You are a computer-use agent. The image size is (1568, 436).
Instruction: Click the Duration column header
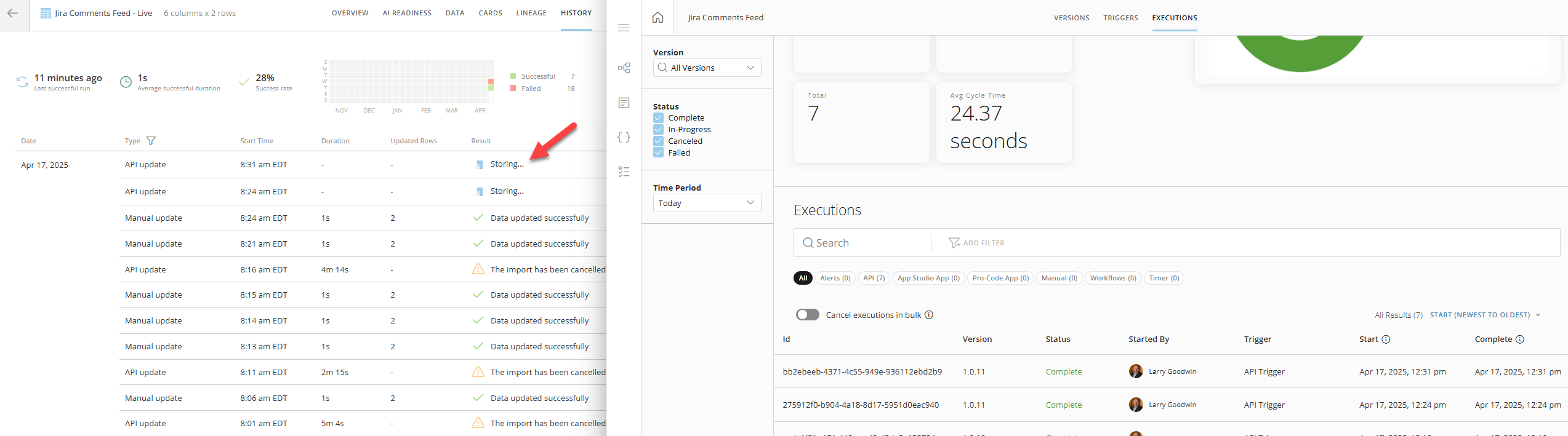coord(336,141)
